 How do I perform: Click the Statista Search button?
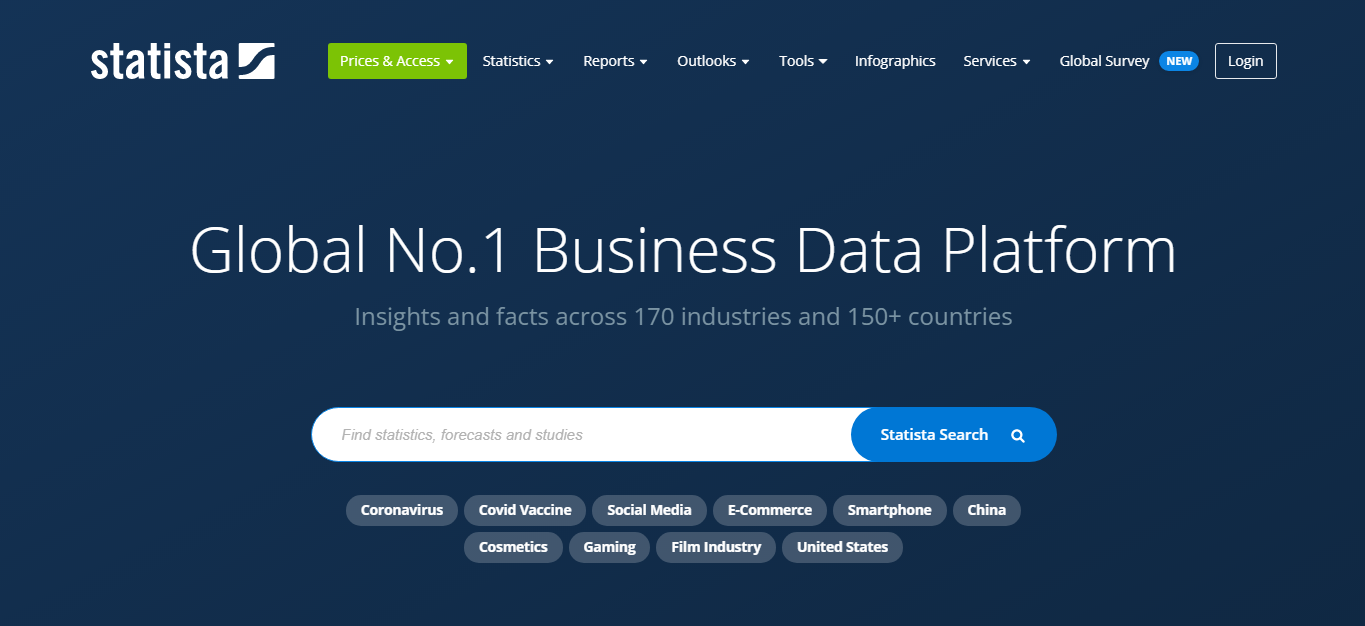coord(953,435)
